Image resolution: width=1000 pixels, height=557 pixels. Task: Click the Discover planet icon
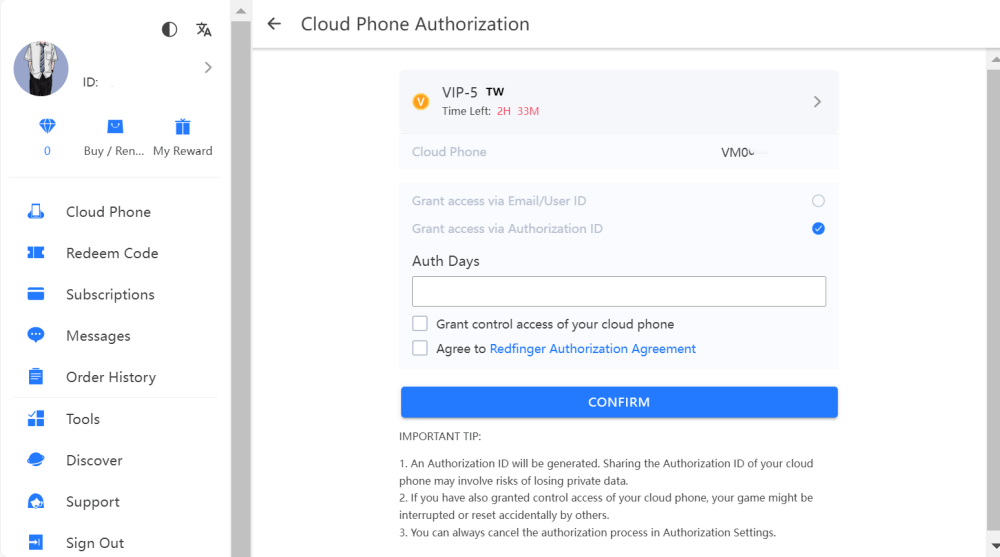36,459
